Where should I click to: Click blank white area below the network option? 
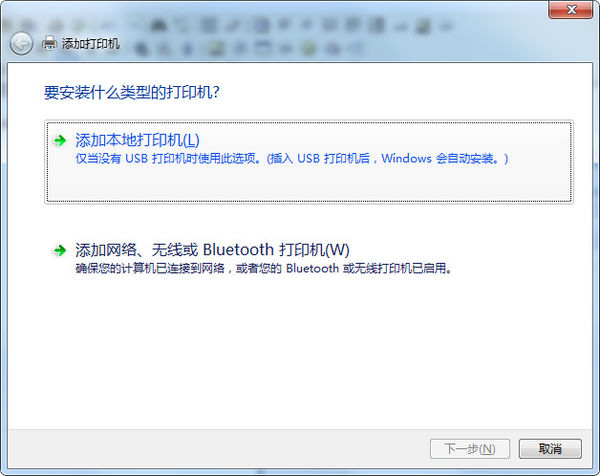(x=300, y=352)
